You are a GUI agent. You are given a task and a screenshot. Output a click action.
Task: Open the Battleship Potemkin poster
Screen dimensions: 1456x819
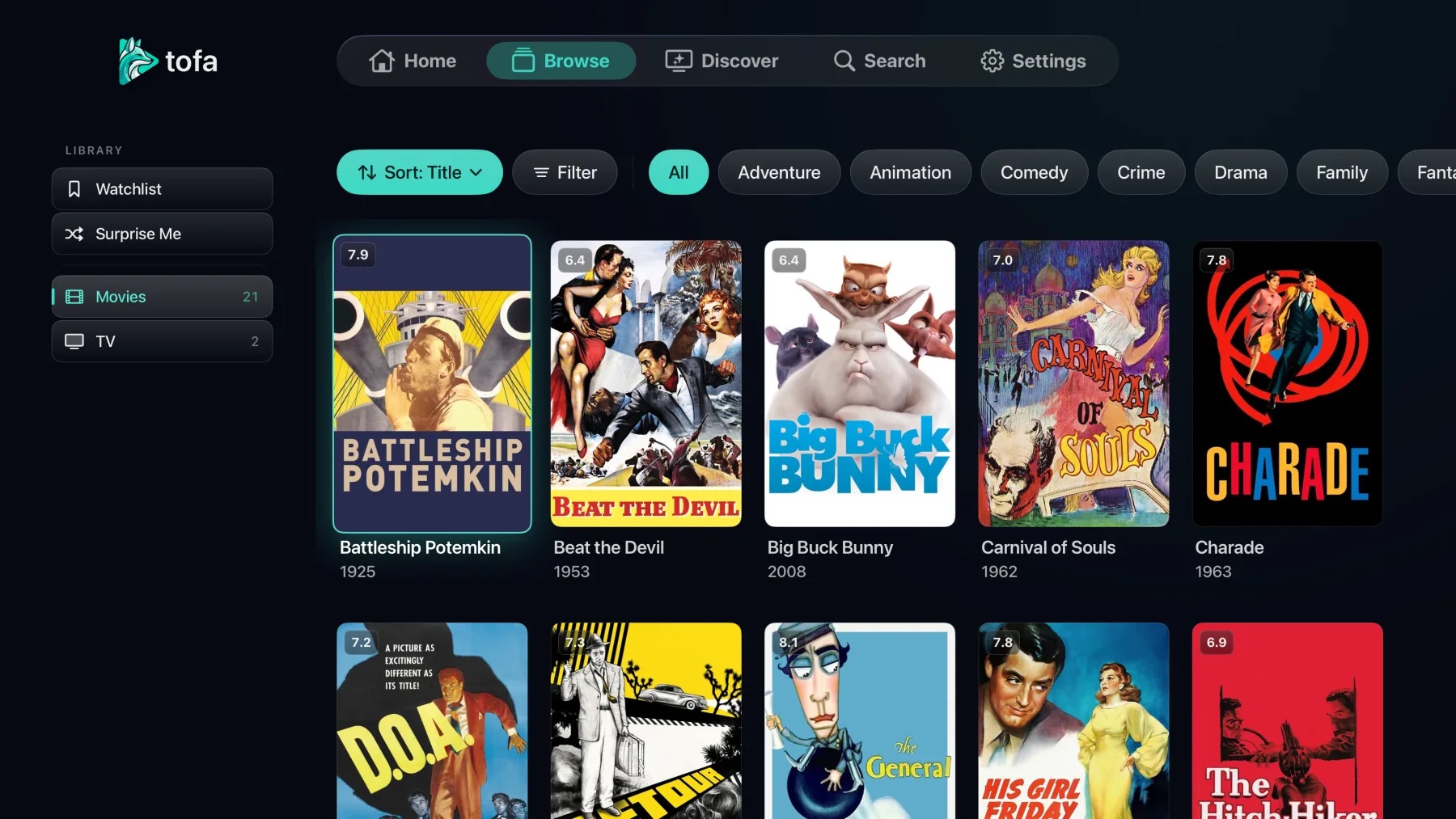(x=432, y=383)
